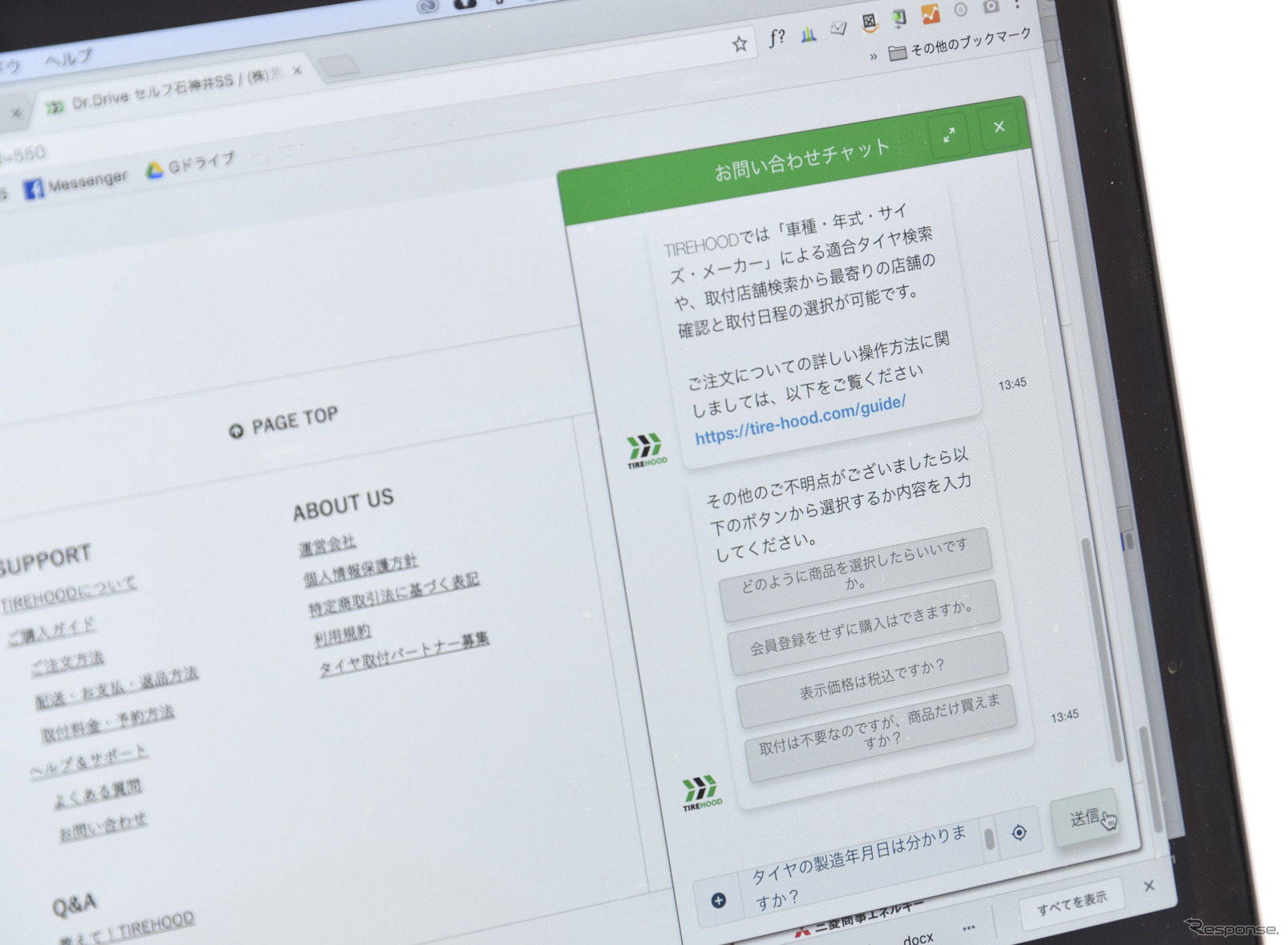Click the 送信 send button
Screen dimensions: 1288x945
[1085, 817]
